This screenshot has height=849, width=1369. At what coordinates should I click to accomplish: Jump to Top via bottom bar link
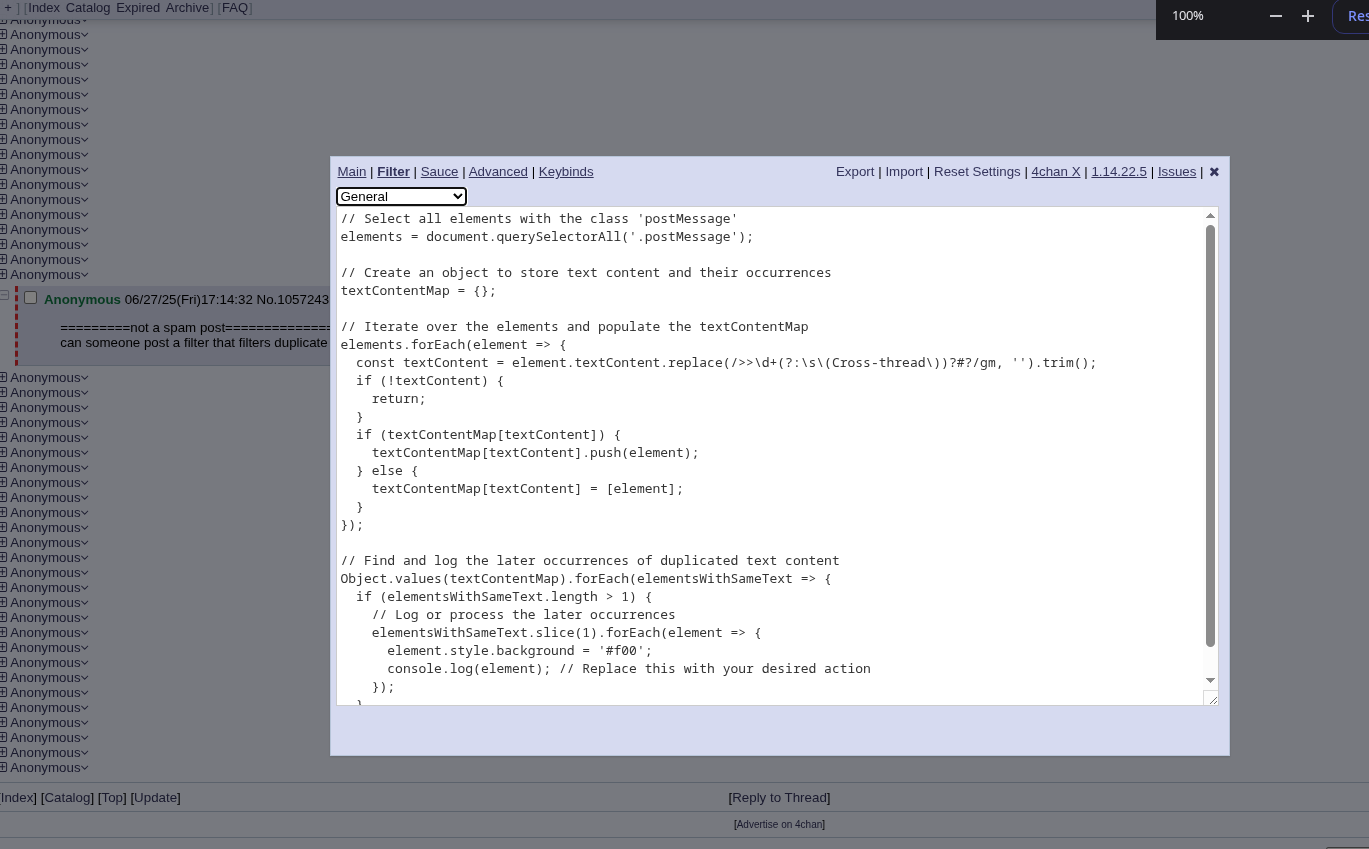coord(112,798)
